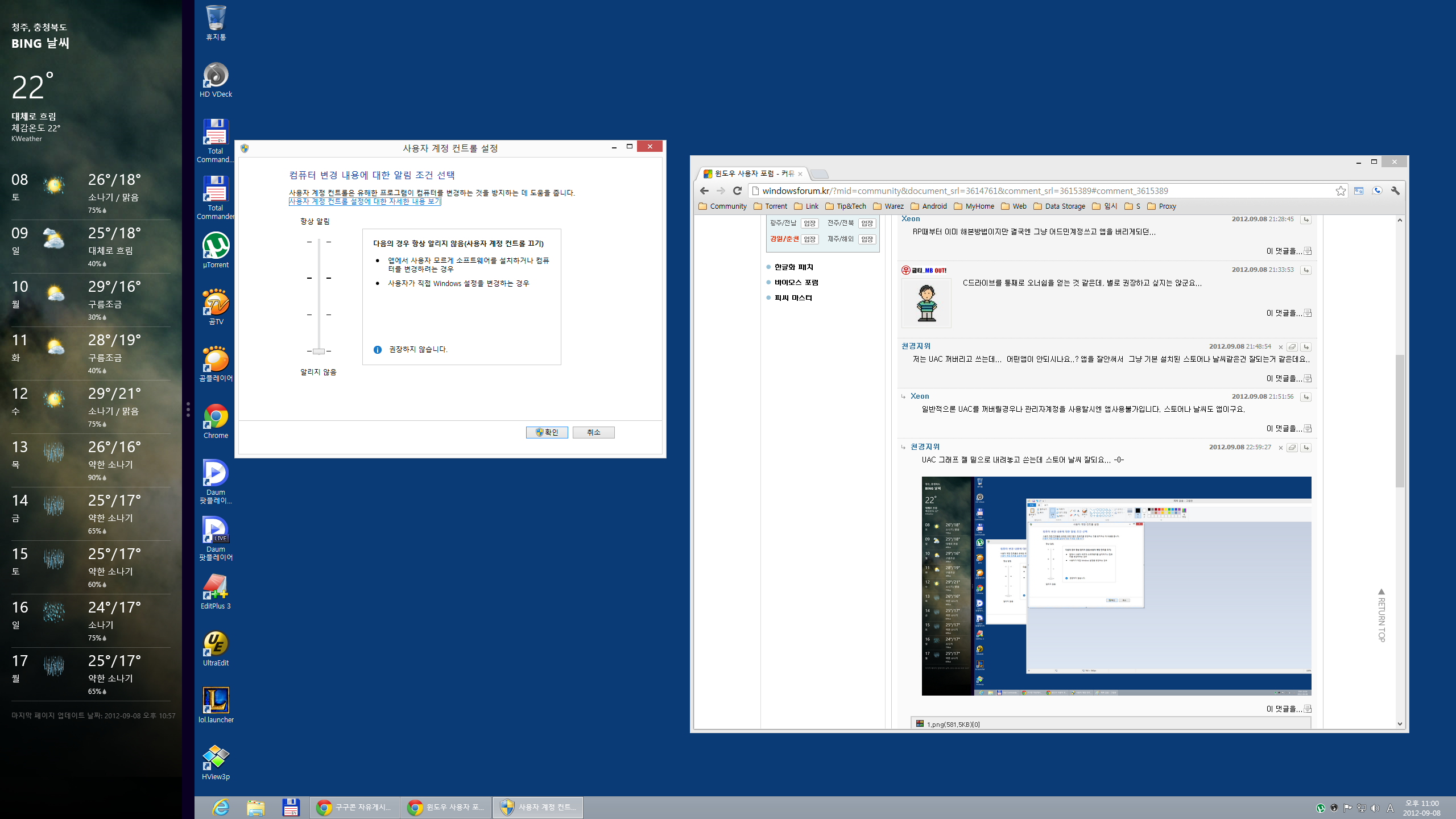This screenshot has width=1456, height=819.
Task: Open the Torrent bookmarks folder
Action: point(770,206)
